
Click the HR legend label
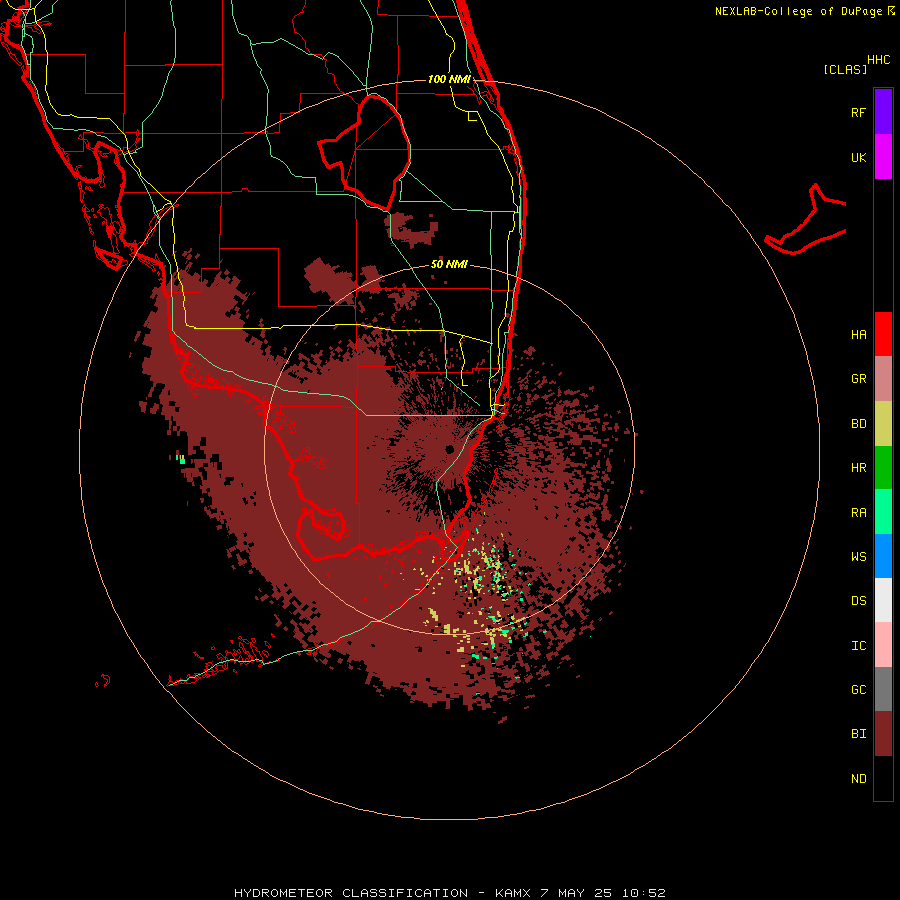858,467
